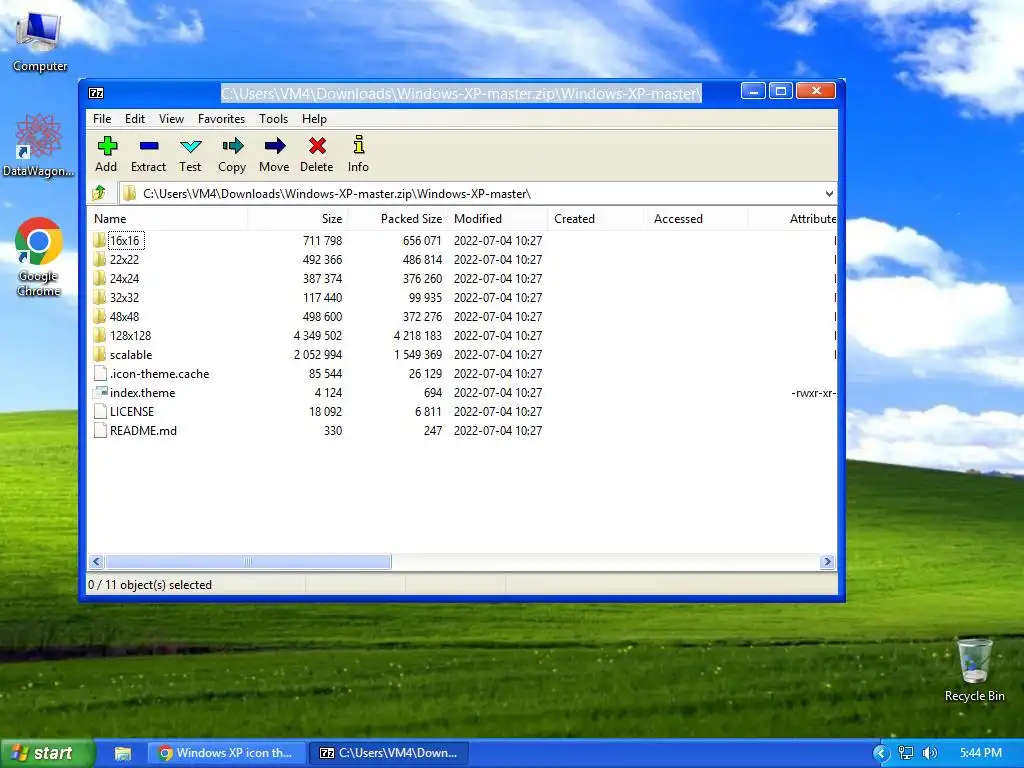Select the README.md file icon
The image size is (1024, 768).
(100, 430)
